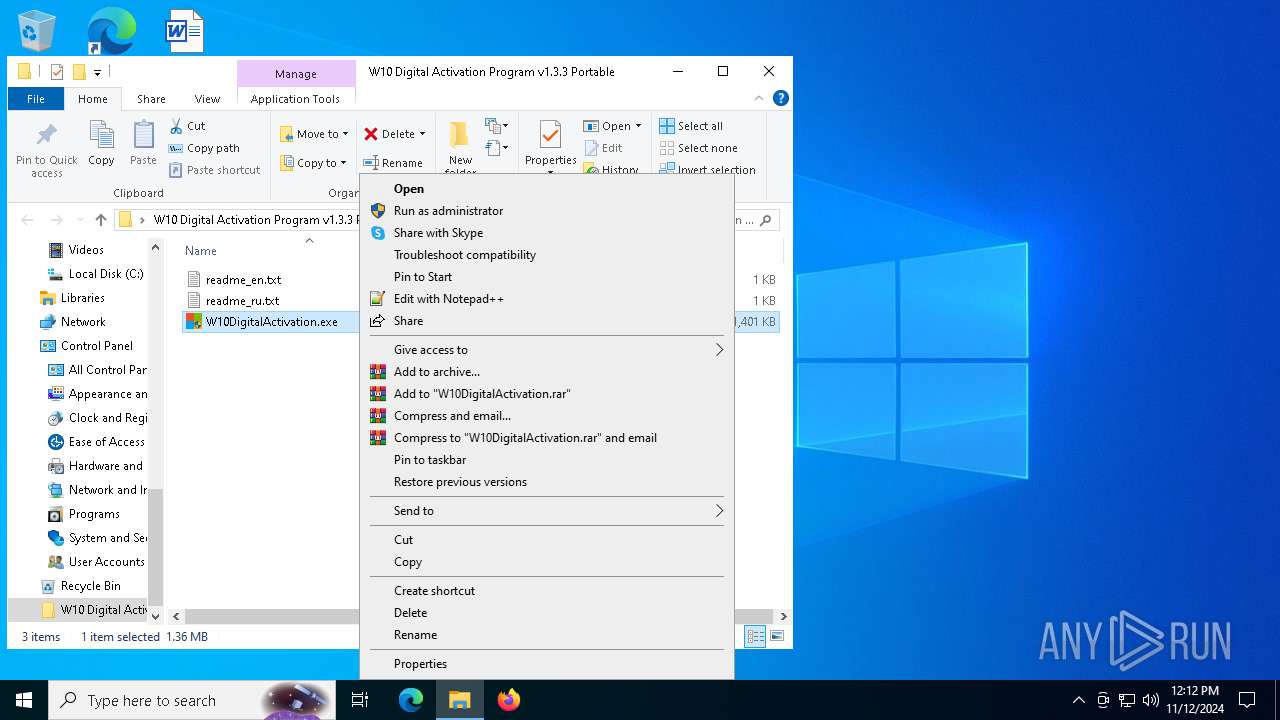Select the readme_ru.txt file

242,300
